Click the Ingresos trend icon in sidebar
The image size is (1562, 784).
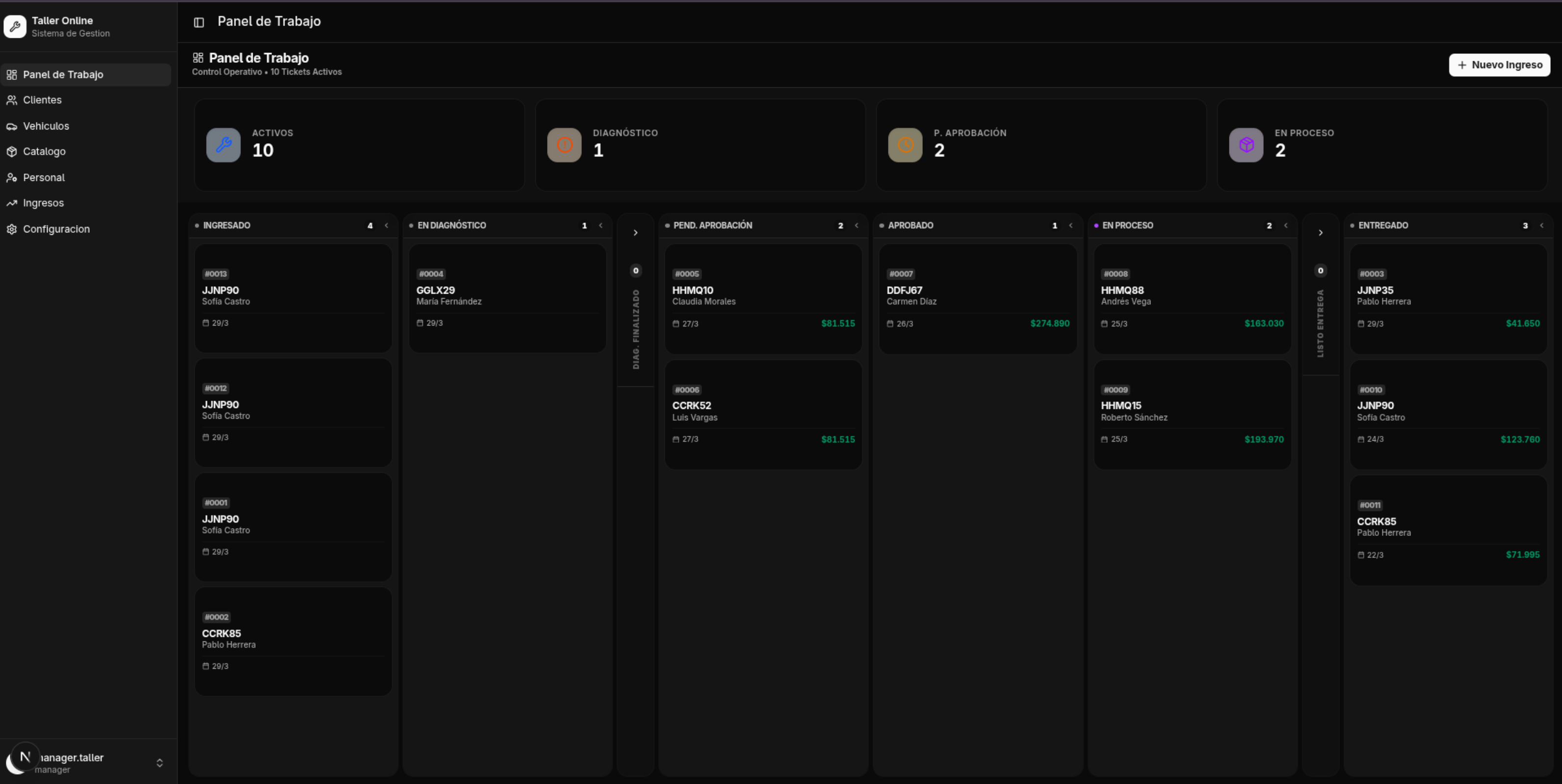coord(11,203)
